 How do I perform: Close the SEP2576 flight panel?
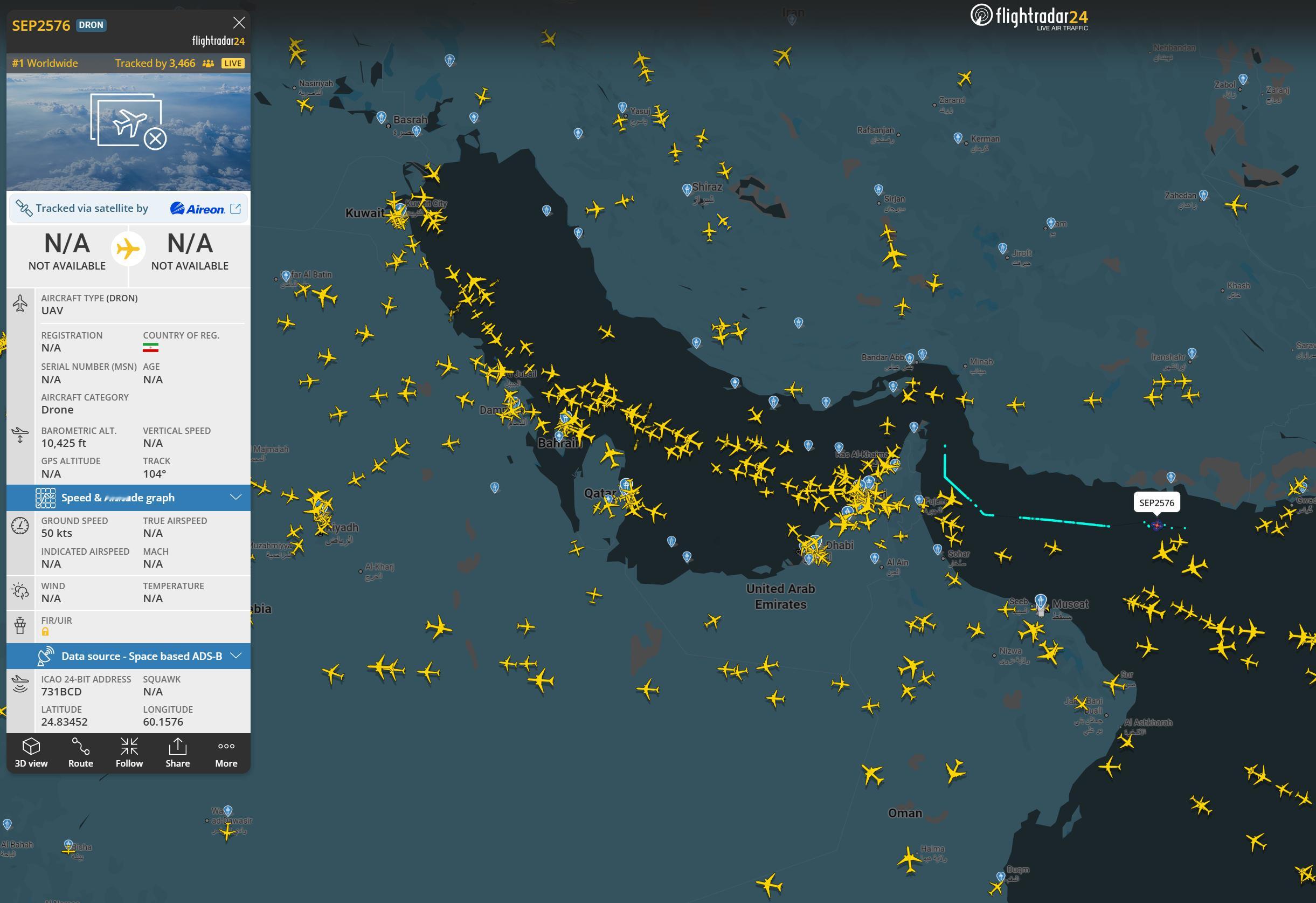(239, 23)
